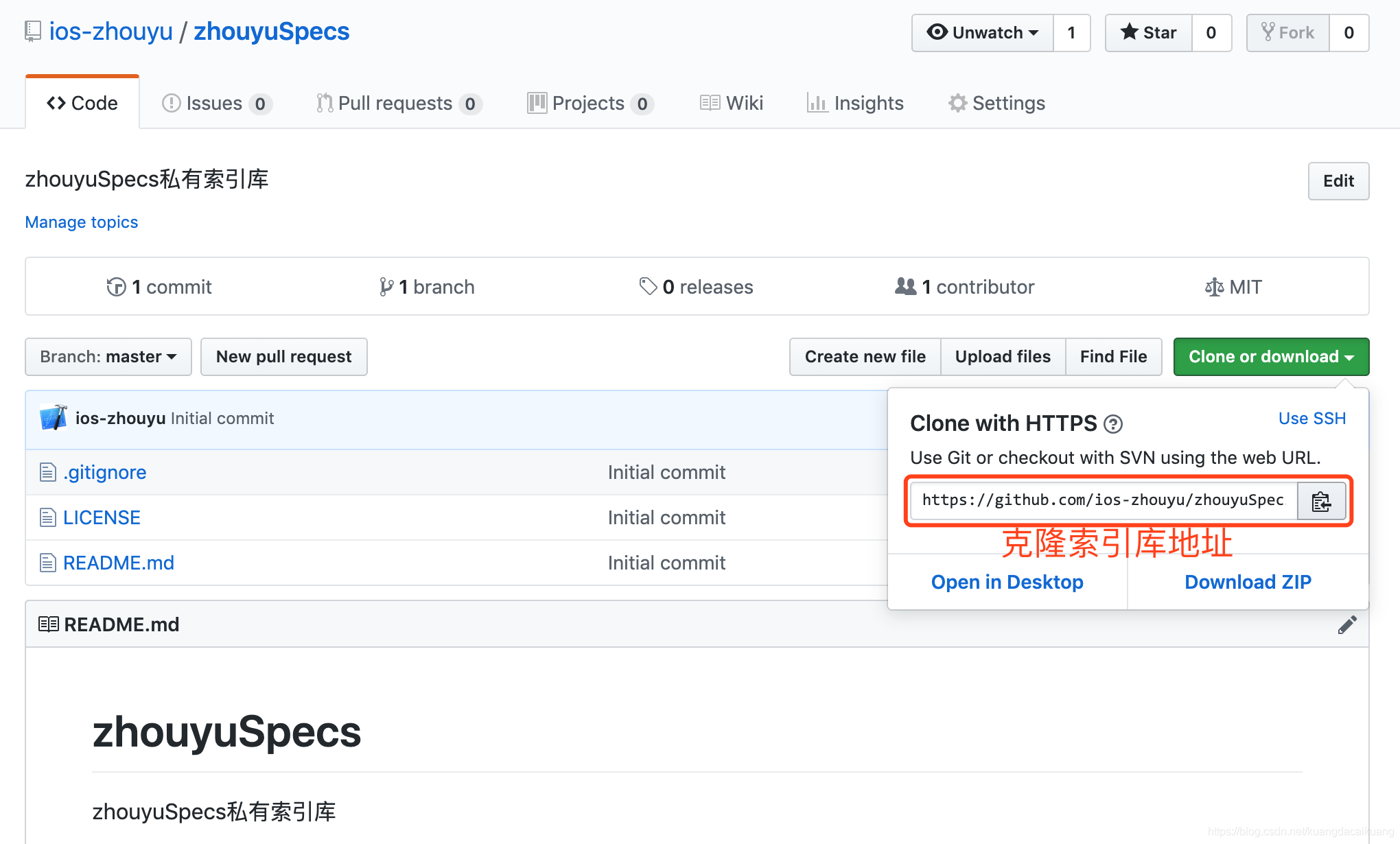Open the Insights tab

[x=855, y=103]
